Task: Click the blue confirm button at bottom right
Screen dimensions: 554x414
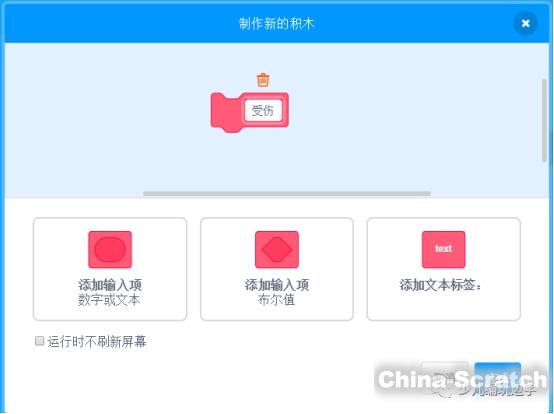Action: (x=497, y=377)
